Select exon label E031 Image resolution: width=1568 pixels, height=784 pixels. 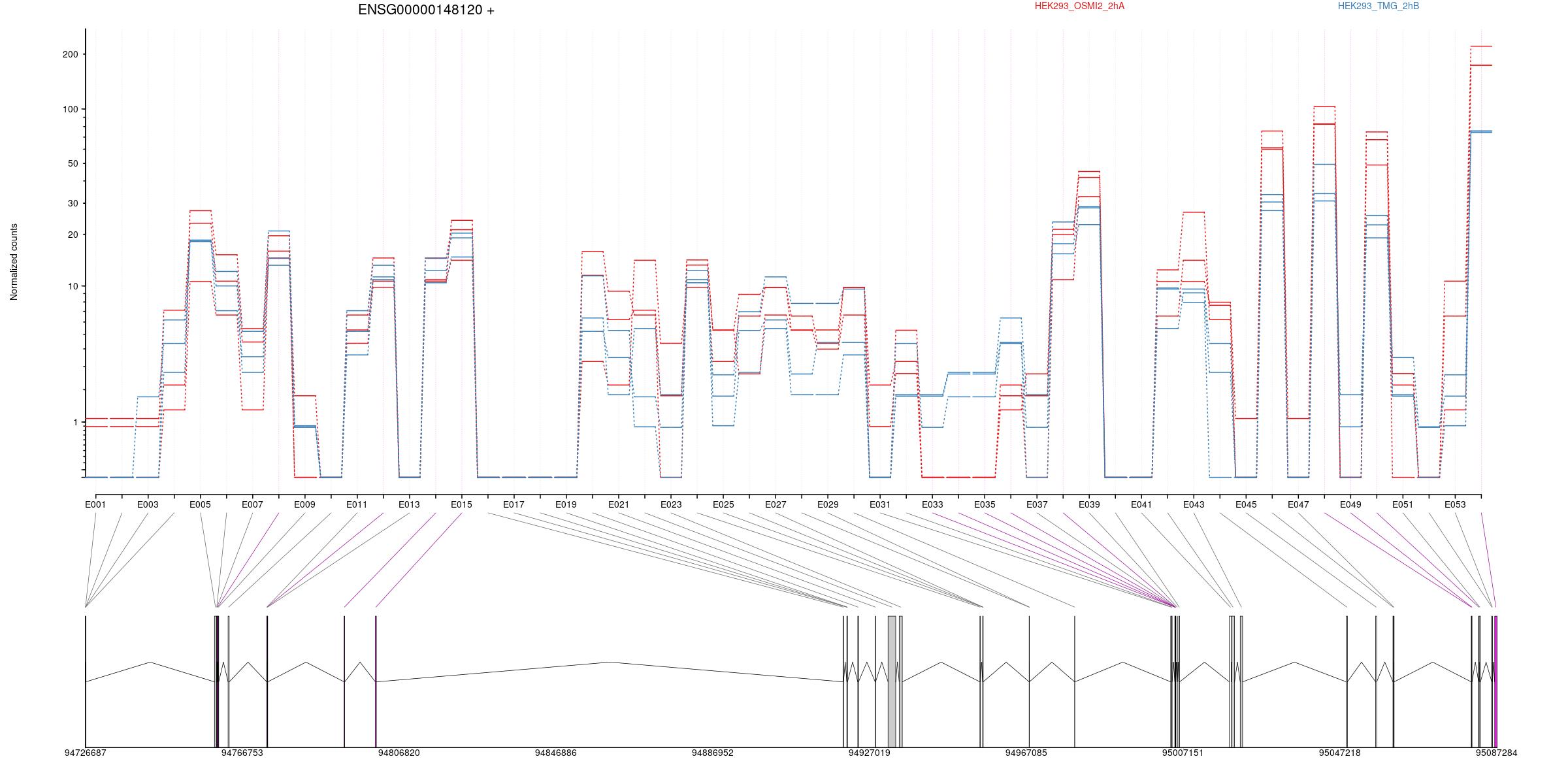click(x=880, y=504)
